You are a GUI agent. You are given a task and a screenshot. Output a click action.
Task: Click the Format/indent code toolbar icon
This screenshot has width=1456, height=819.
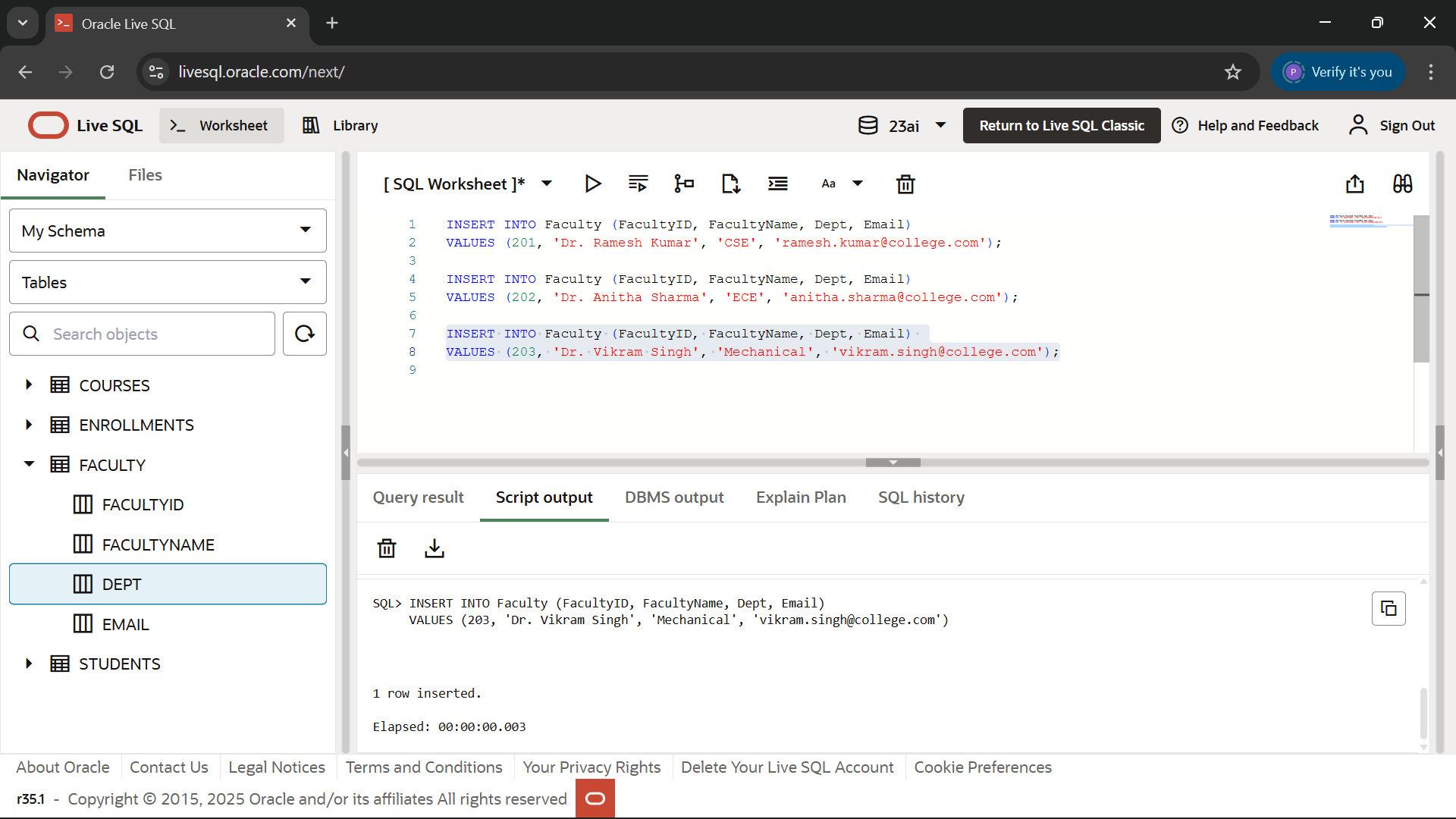(777, 184)
